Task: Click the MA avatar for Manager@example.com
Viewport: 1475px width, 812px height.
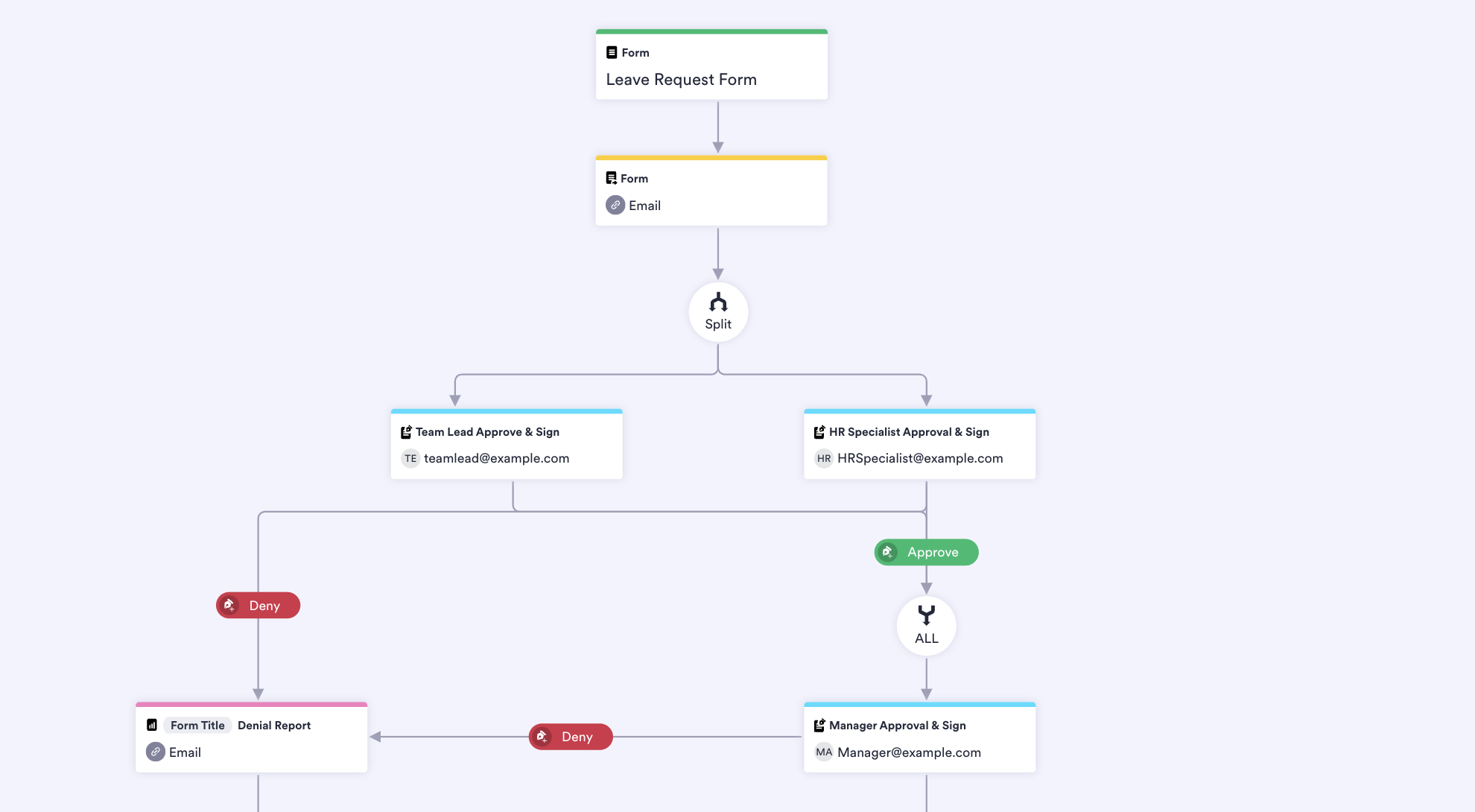Action: (823, 752)
